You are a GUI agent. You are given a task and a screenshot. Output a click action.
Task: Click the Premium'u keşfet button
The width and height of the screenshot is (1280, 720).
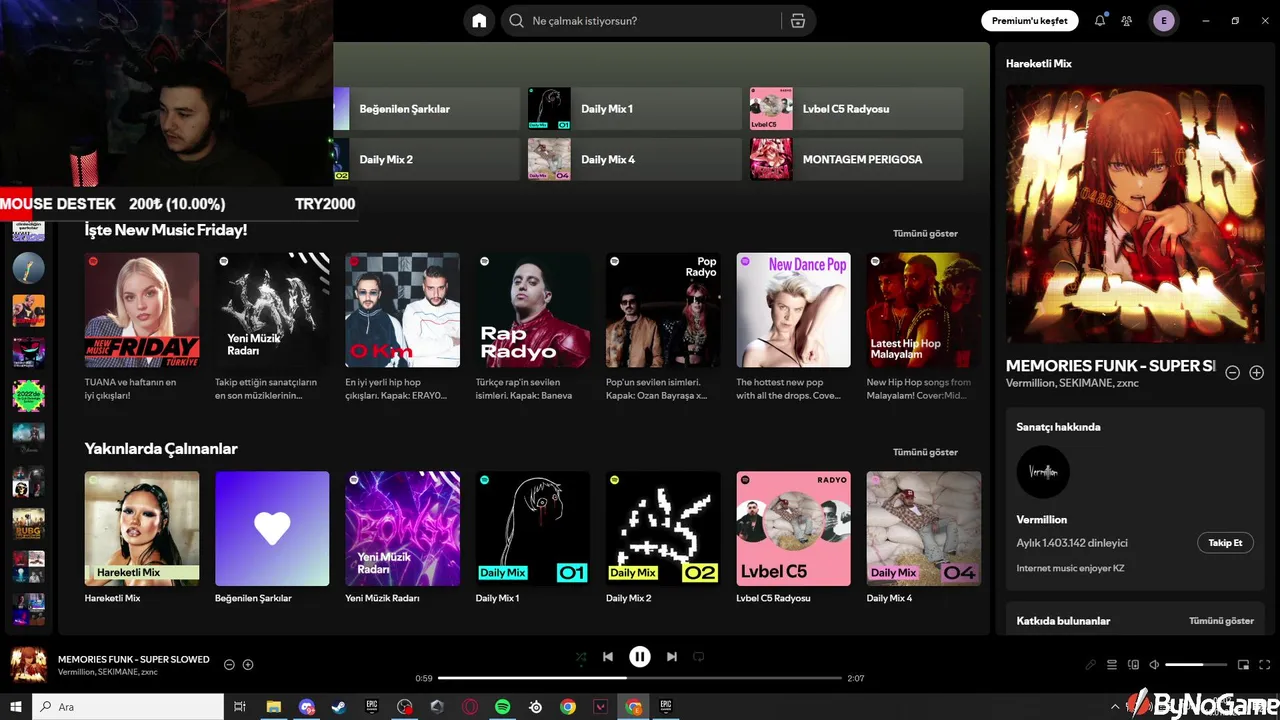1030,20
